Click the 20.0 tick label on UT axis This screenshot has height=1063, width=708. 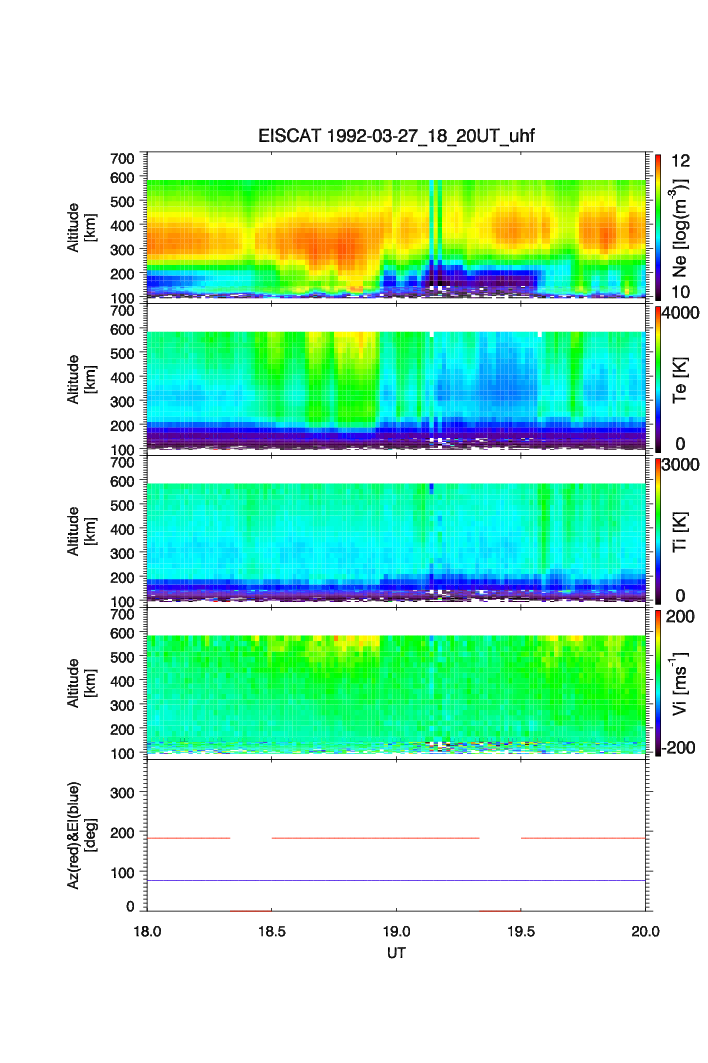(x=645, y=931)
